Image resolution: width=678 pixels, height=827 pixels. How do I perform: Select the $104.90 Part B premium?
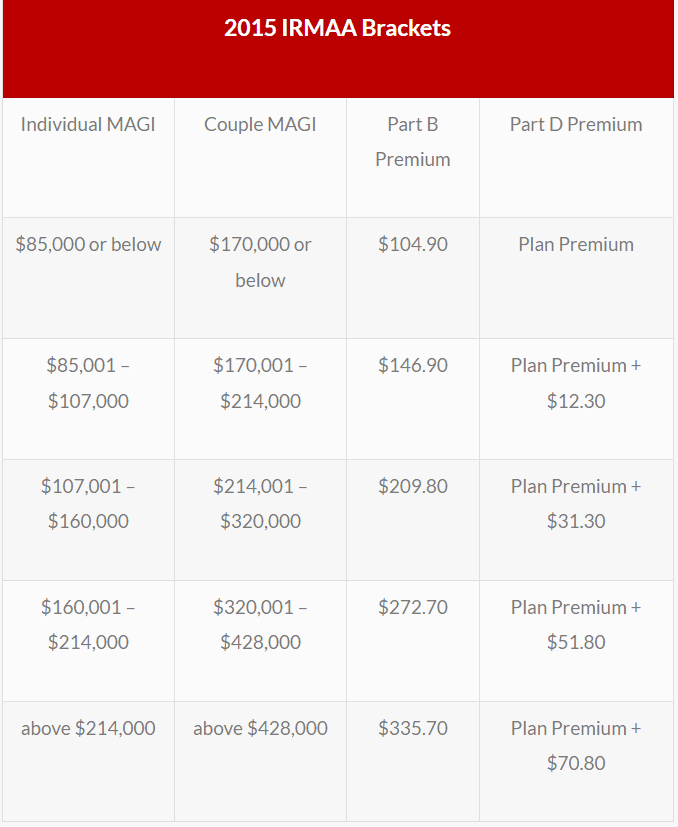(x=413, y=245)
